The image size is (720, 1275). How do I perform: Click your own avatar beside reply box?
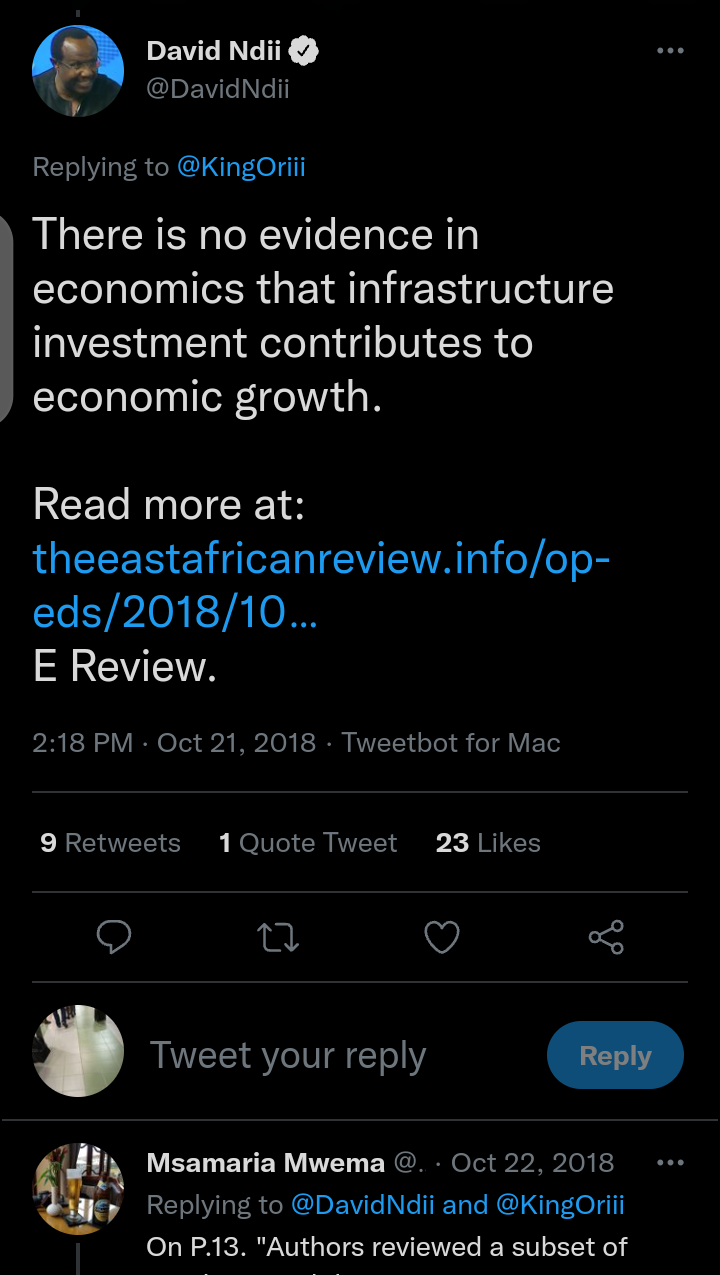[x=78, y=1051]
